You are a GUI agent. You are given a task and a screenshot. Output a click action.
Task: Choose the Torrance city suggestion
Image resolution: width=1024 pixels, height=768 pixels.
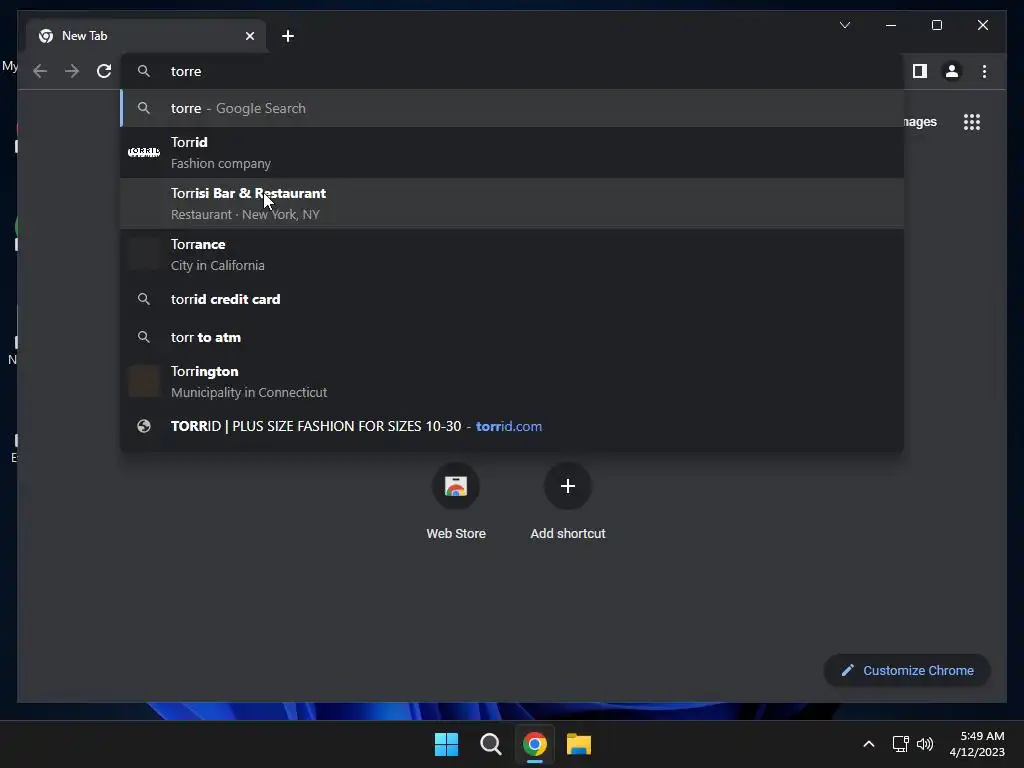coord(512,254)
